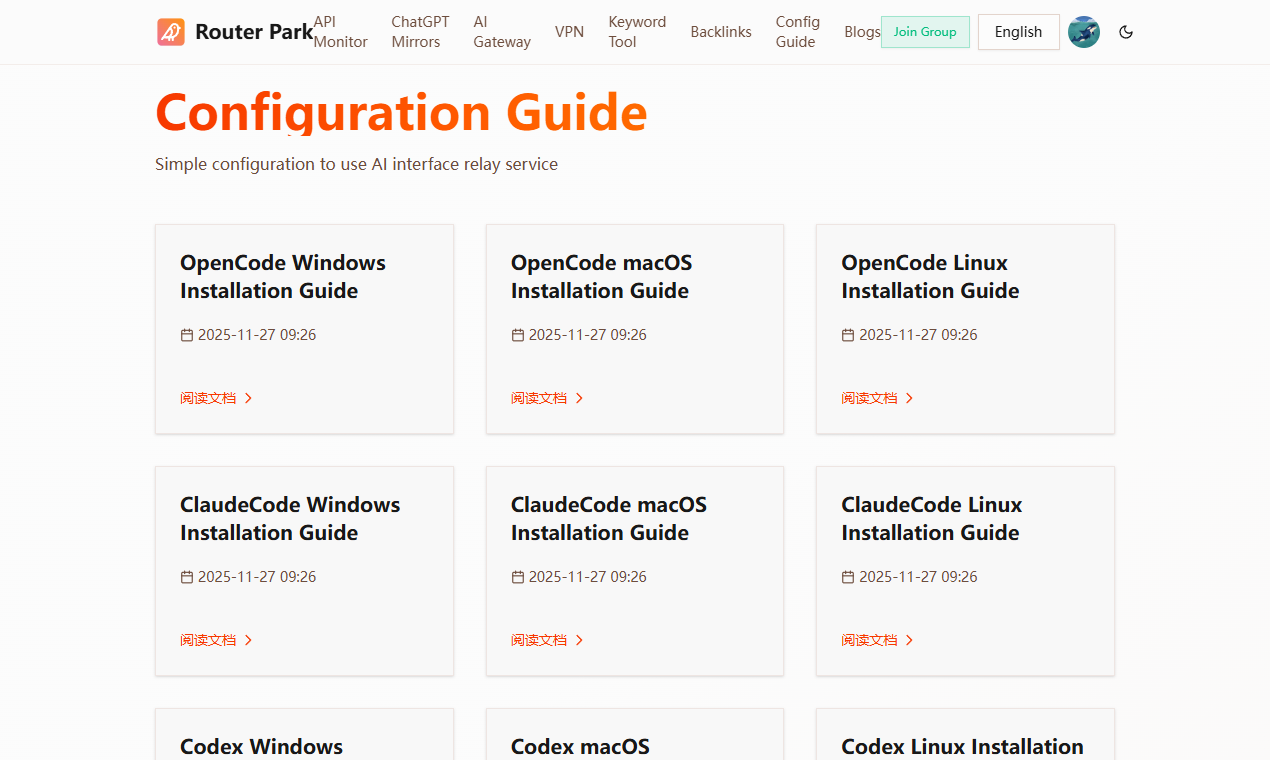Open Backlinks from the navigation bar
Screen dimensions: 1270x760
click(x=721, y=32)
